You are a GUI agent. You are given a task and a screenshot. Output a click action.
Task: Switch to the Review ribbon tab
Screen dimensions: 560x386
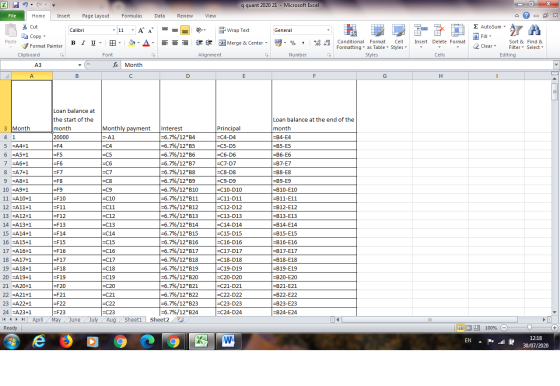[x=185, y=16]
